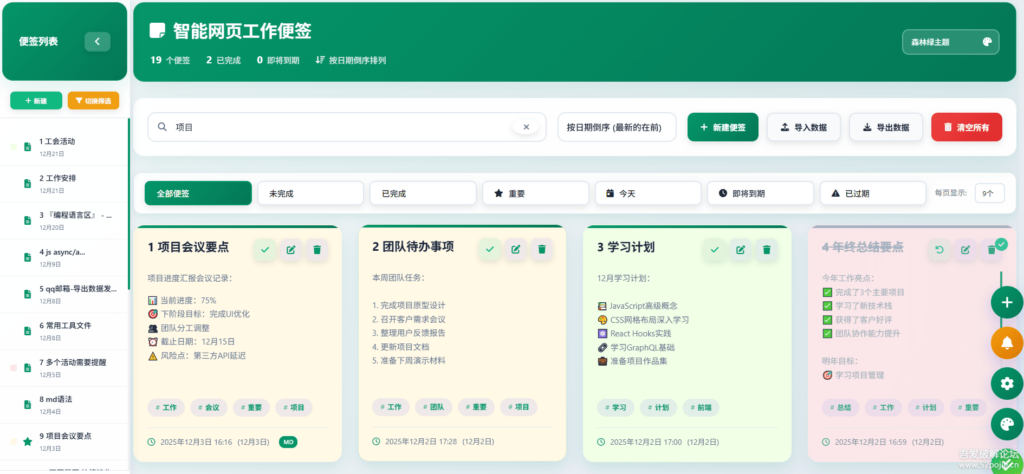Viewport: 1024px width, 474px height.
Task: Select the 已完成 filter tab
Action: (423, 193)
